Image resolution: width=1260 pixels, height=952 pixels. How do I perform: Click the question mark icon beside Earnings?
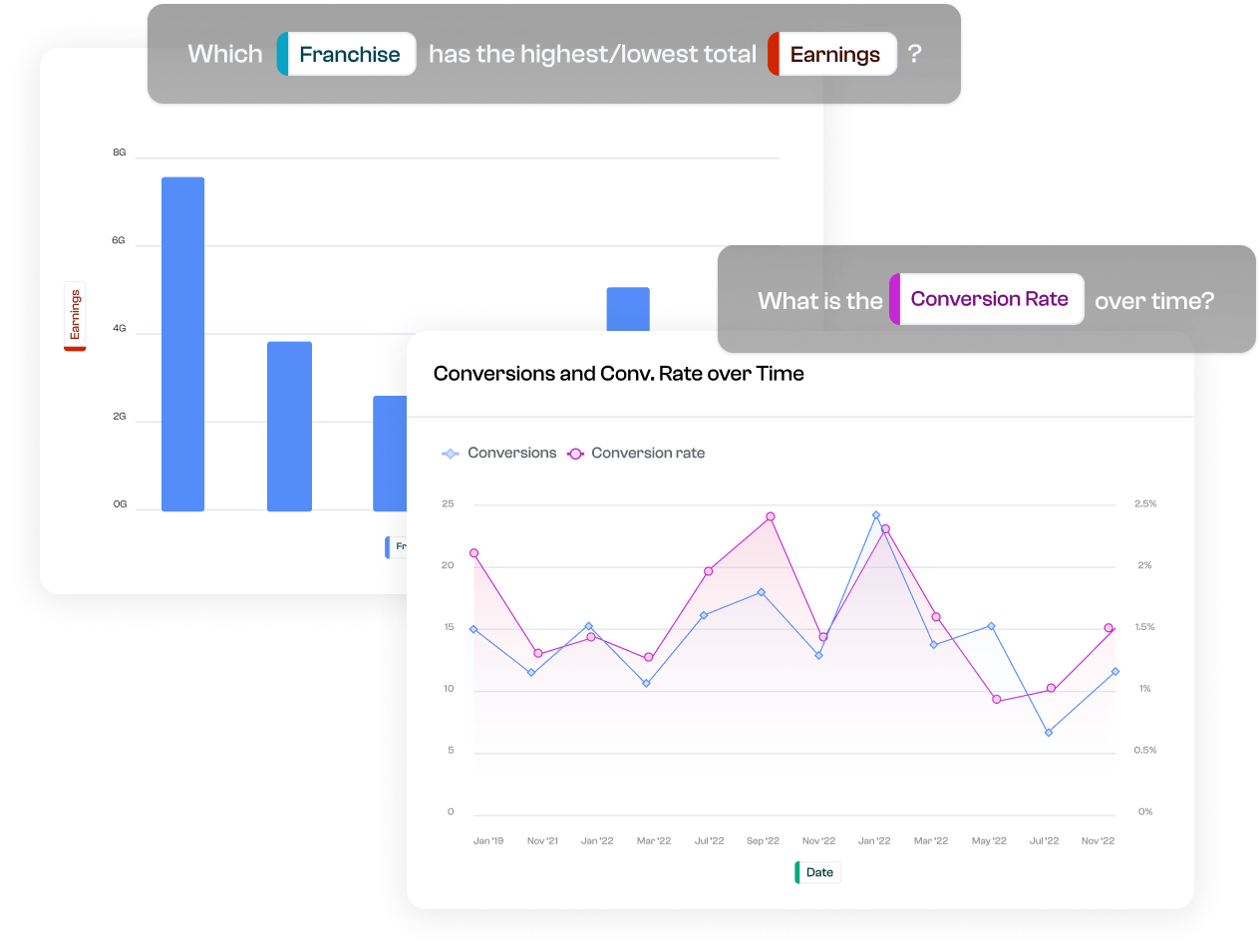point(915,55)
